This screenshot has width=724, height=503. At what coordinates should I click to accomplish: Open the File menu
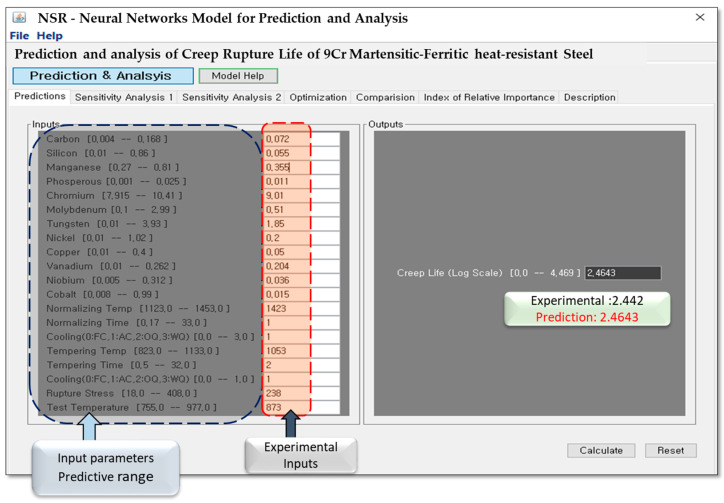(x=19, y=36)
